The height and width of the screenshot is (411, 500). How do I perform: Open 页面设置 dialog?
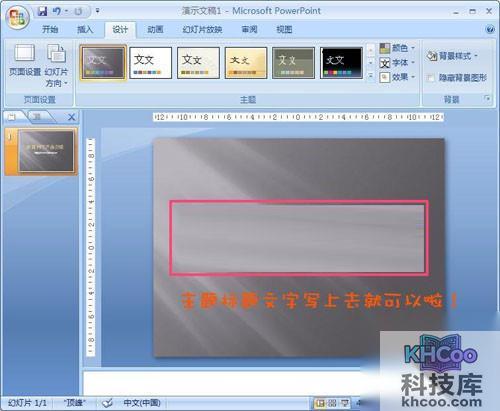[x=25, y=61]
